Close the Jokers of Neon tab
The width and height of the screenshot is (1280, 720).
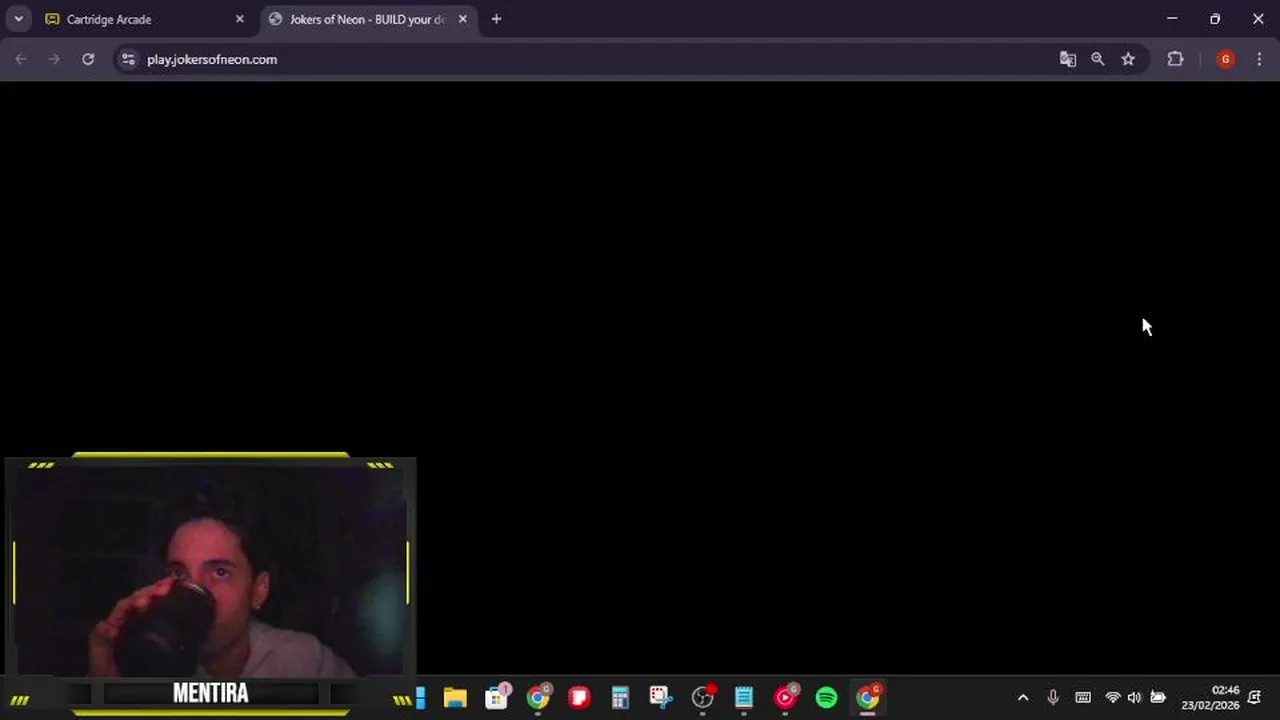pyautogui.click(x=462, y=19)
